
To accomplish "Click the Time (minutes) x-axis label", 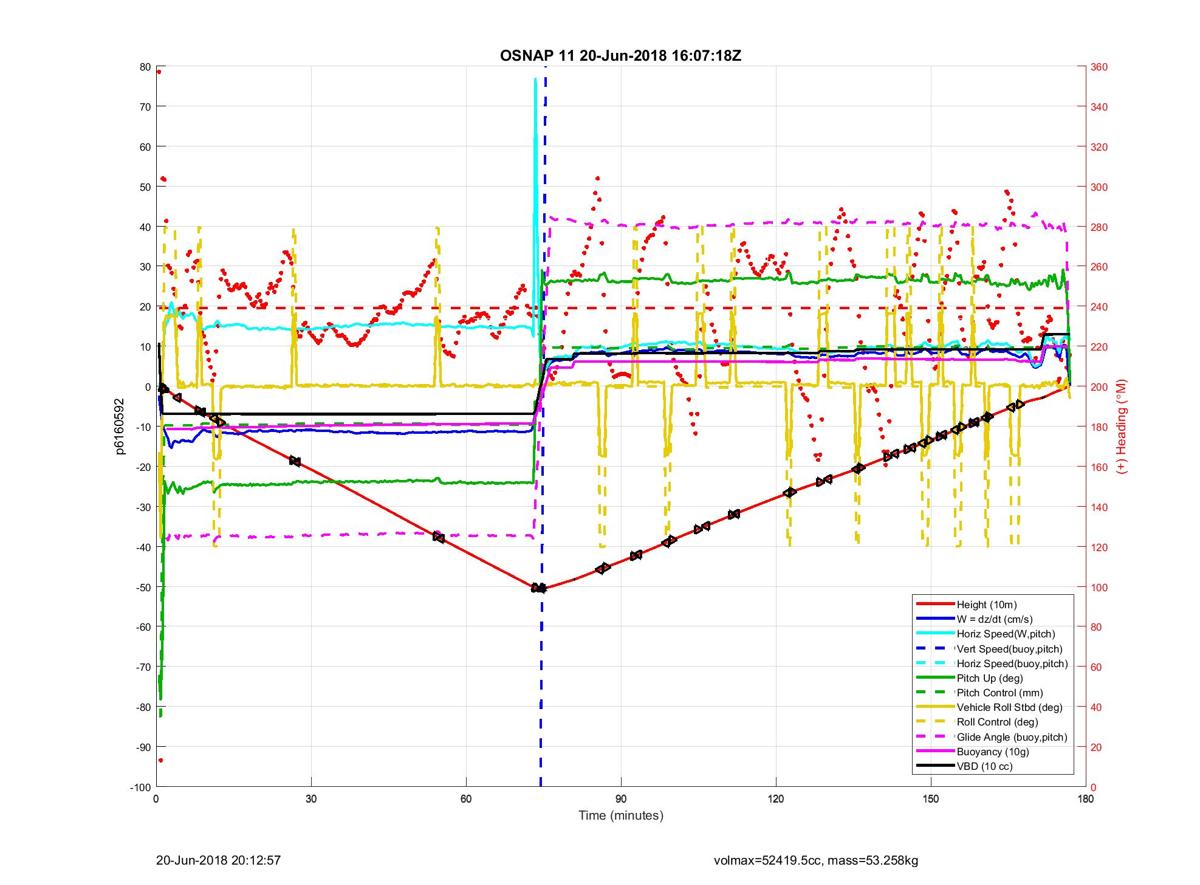I will click(621, 815).
